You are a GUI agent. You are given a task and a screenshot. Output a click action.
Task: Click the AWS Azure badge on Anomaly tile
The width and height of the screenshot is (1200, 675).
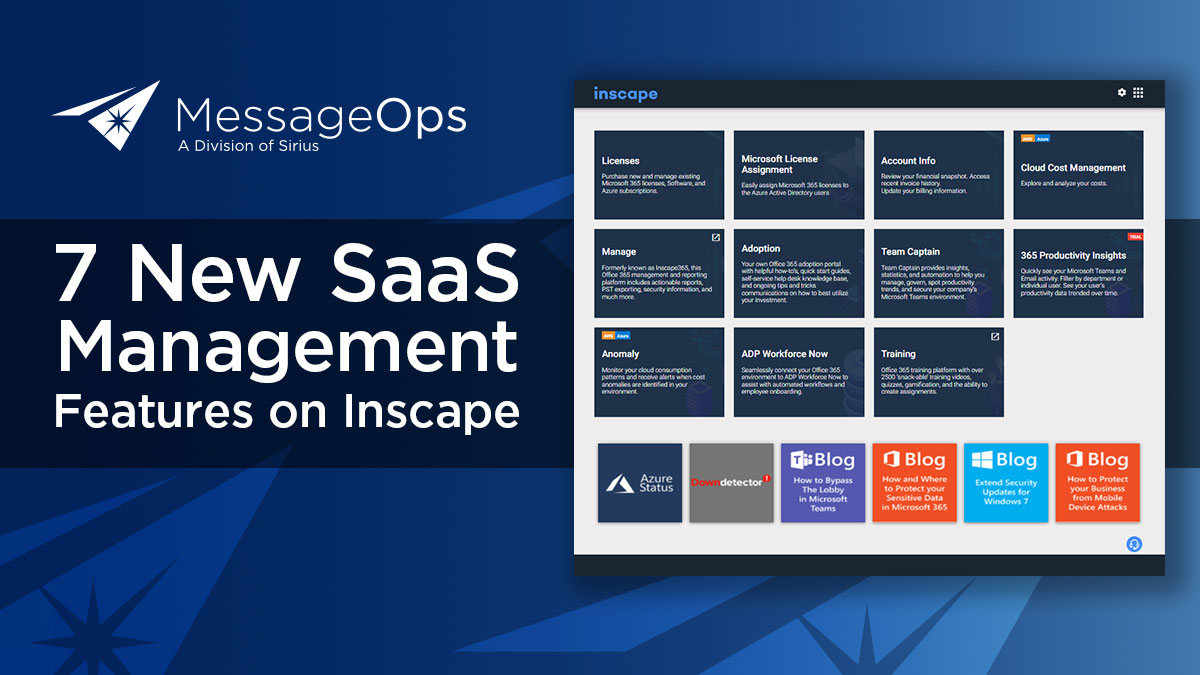click(616, 336)
